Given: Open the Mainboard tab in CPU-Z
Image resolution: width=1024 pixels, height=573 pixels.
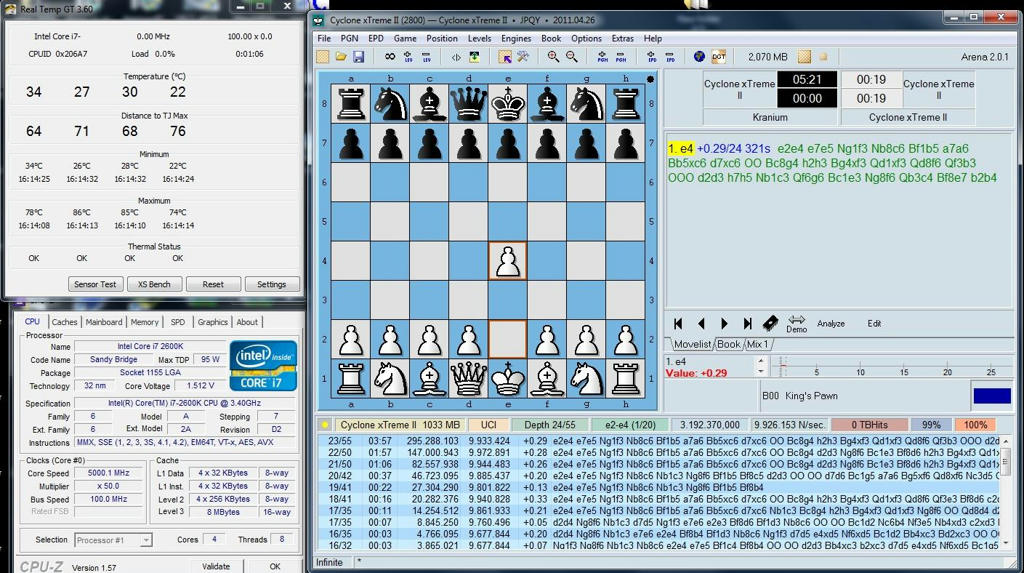Looking at the screenshot, I should pos(104,322).
